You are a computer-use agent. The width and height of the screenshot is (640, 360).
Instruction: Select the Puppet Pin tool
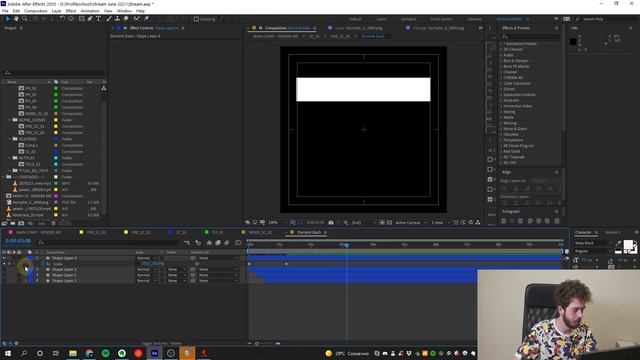click(146, 19)
